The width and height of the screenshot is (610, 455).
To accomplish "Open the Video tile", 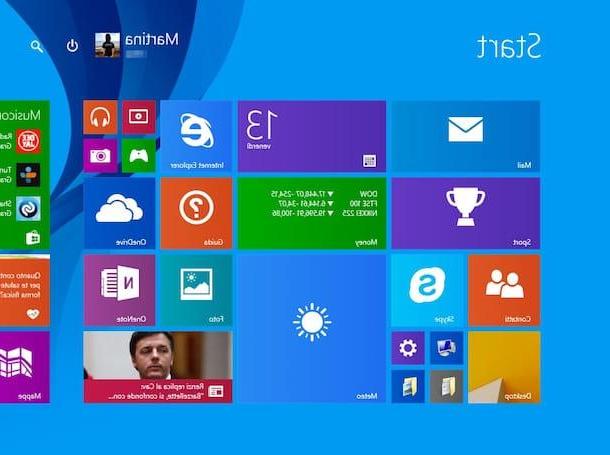I will pyautogui.click(x=138, y=117).
